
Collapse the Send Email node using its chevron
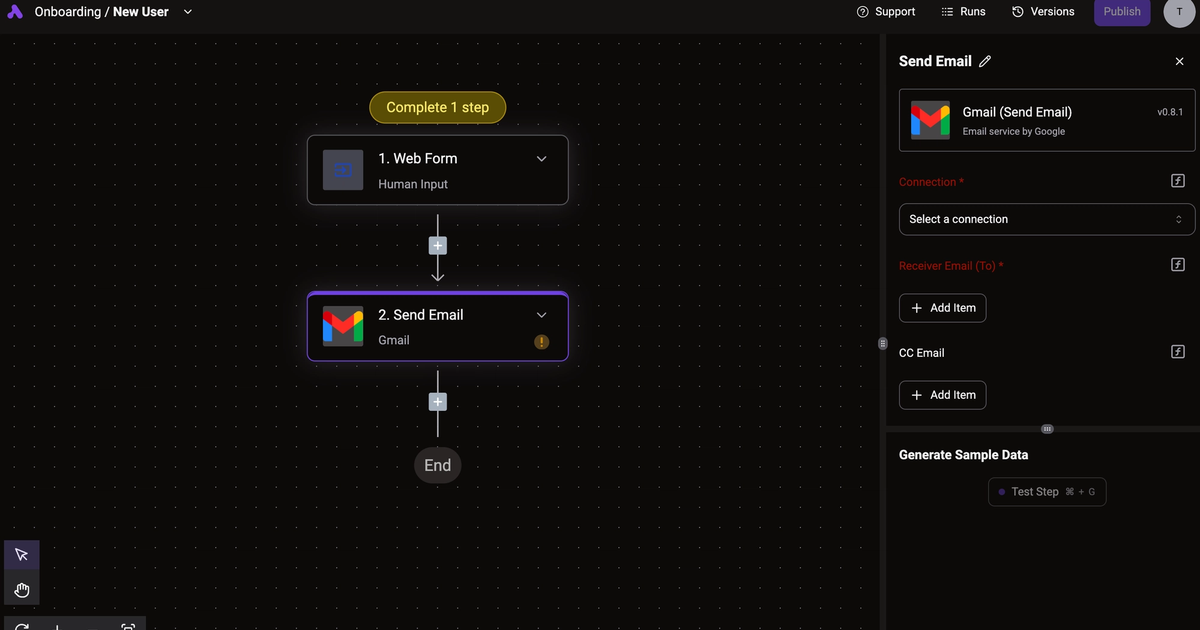point(541,314)
